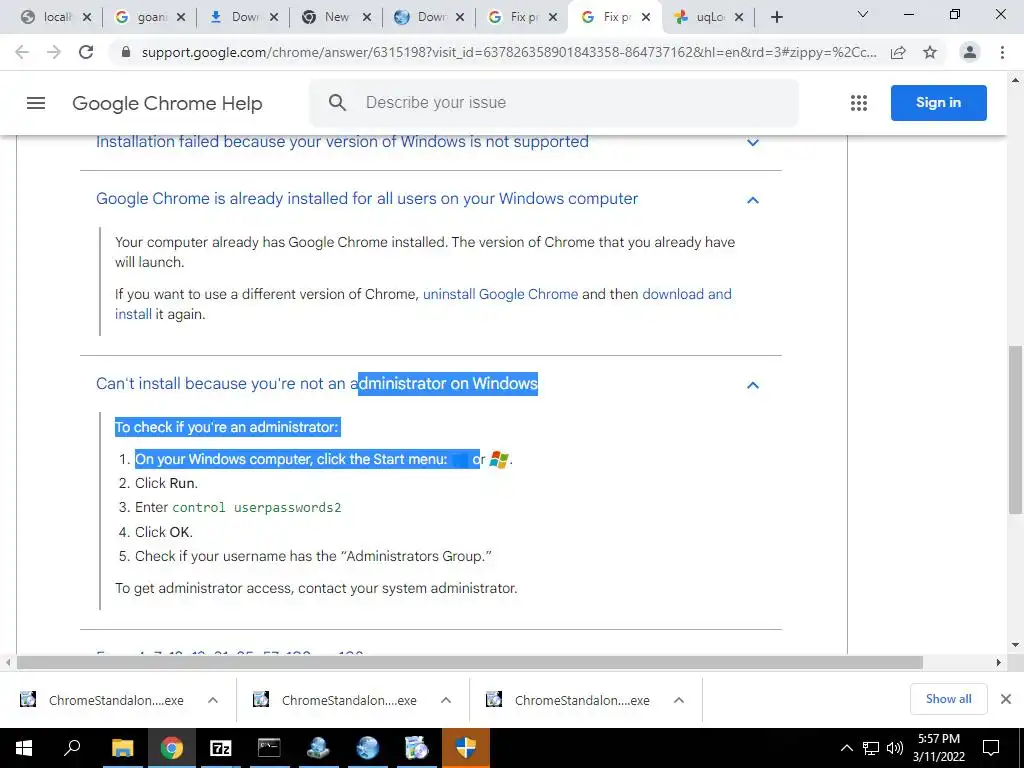Click the taskbar clock
1024x768 pixels.
tap(938, 748)
